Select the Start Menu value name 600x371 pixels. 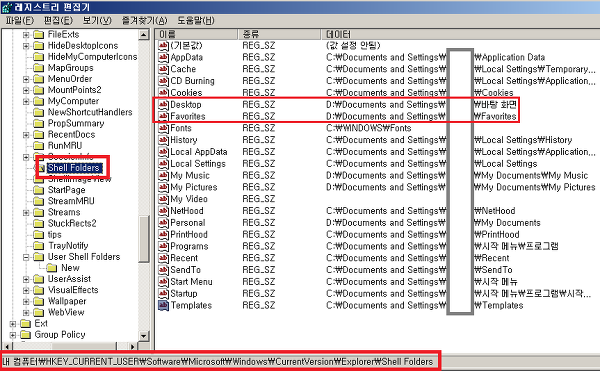[191, 282]
